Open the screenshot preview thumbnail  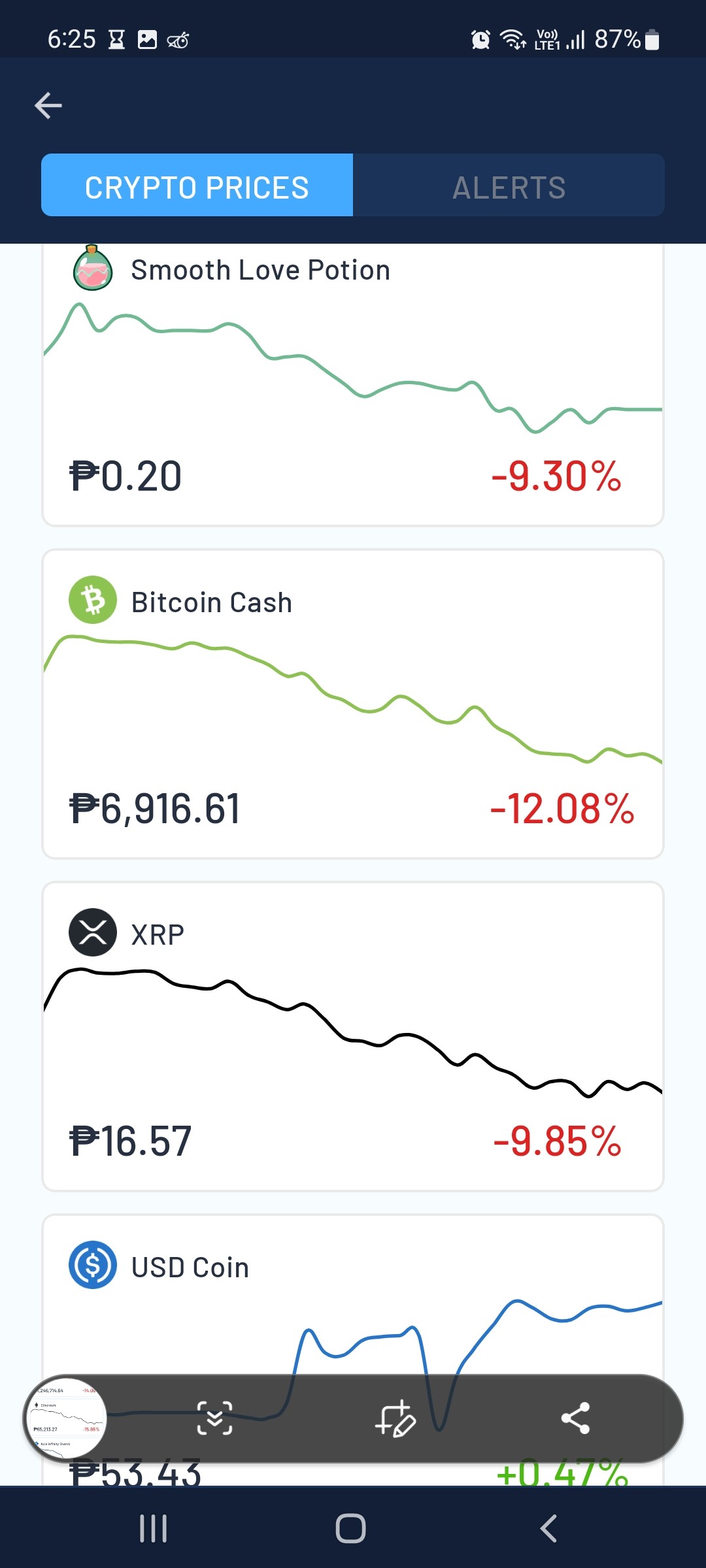tap(65, 1418)
